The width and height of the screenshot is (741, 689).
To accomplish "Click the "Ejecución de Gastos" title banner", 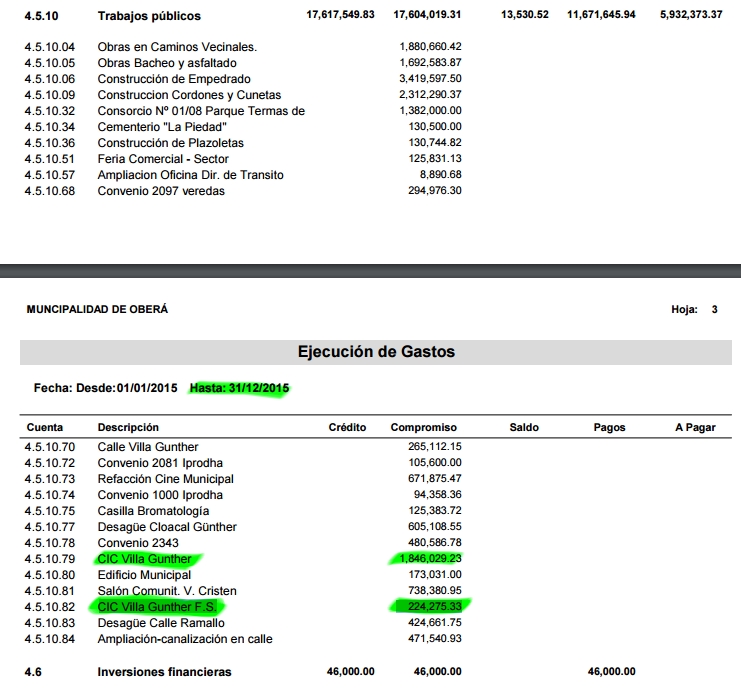I will coord(375,352).
